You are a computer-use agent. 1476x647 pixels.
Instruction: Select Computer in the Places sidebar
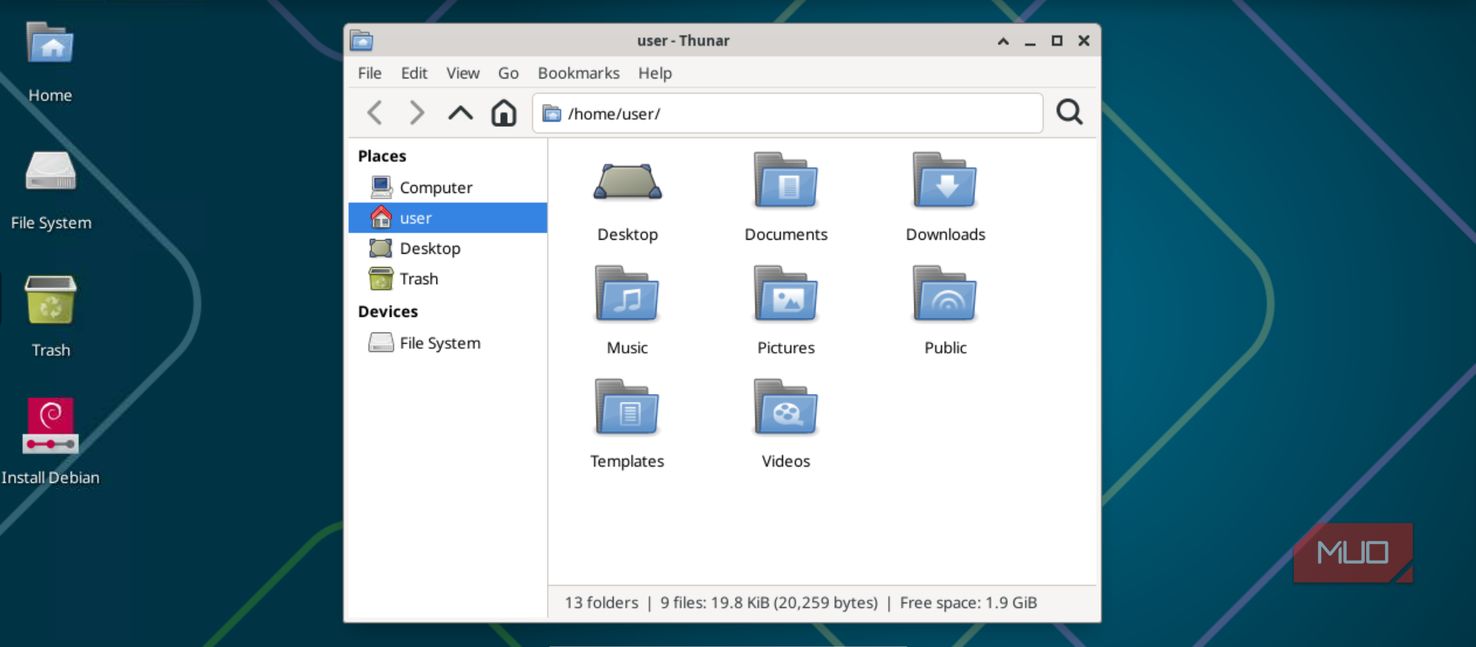(x=448, y=187)
